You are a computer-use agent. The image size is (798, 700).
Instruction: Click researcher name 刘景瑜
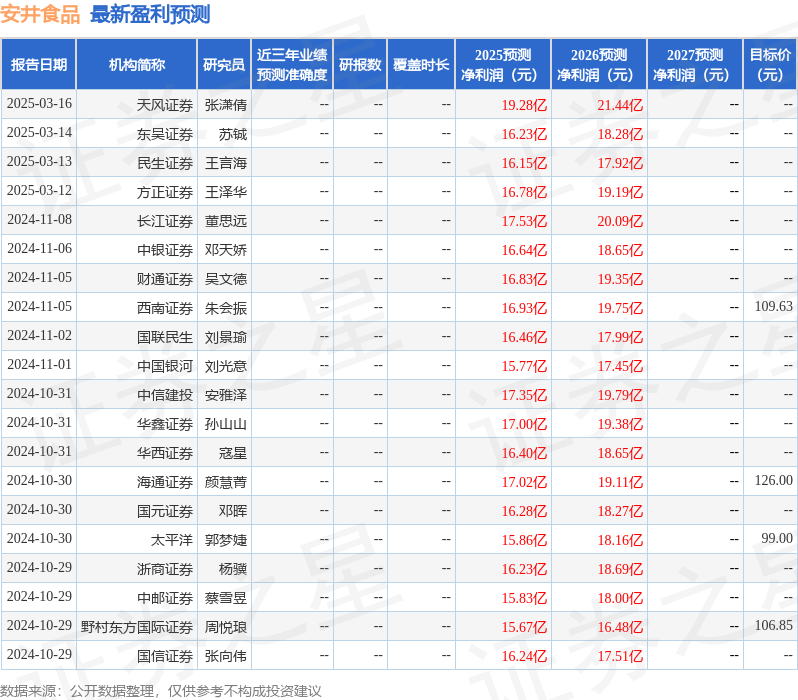(225, 337)
